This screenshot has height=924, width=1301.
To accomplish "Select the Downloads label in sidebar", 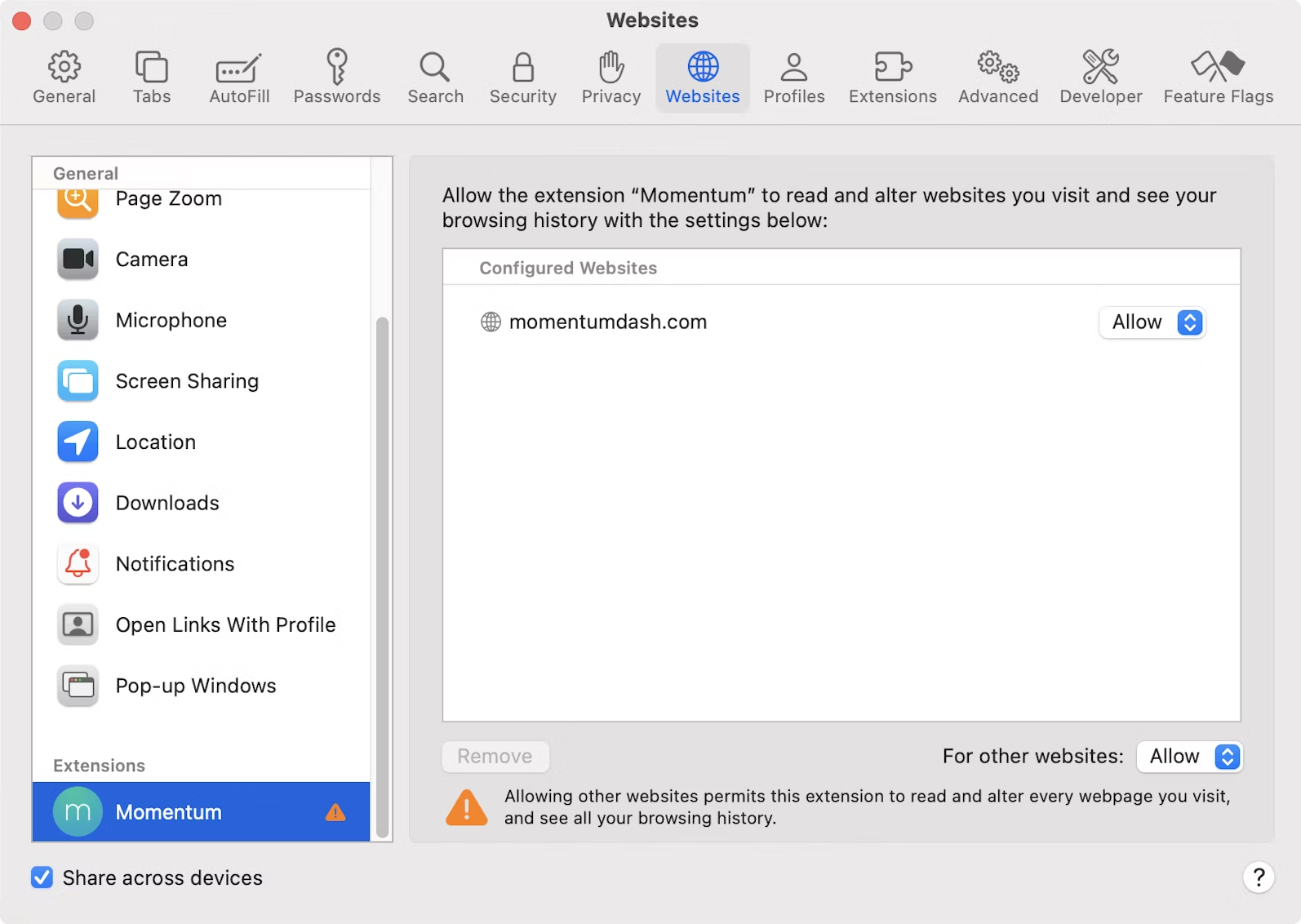I will point(167,503).
